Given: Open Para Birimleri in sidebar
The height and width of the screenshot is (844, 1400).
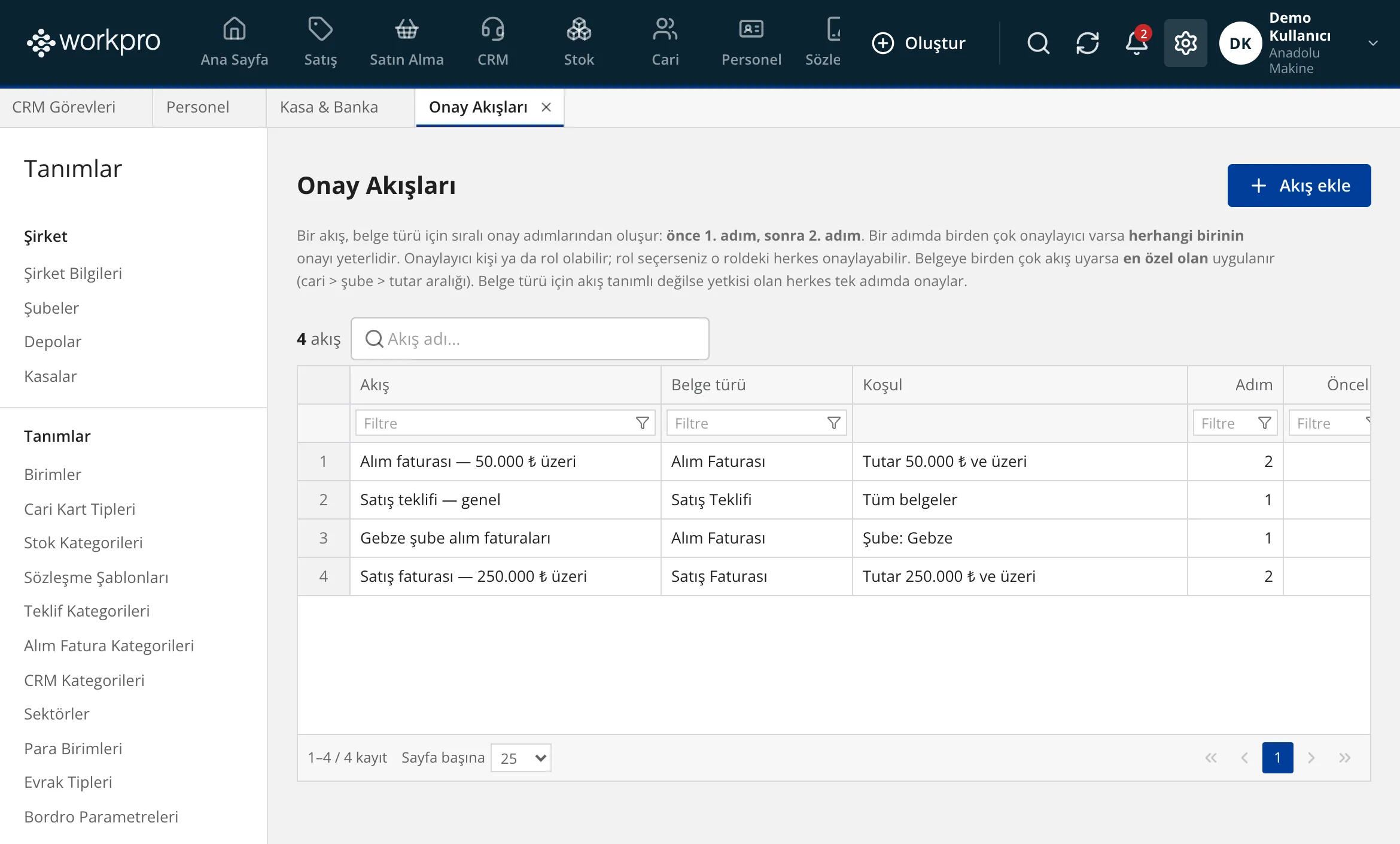Looking at the screenshot, I should pyautogui.click(x=73, y=749).
